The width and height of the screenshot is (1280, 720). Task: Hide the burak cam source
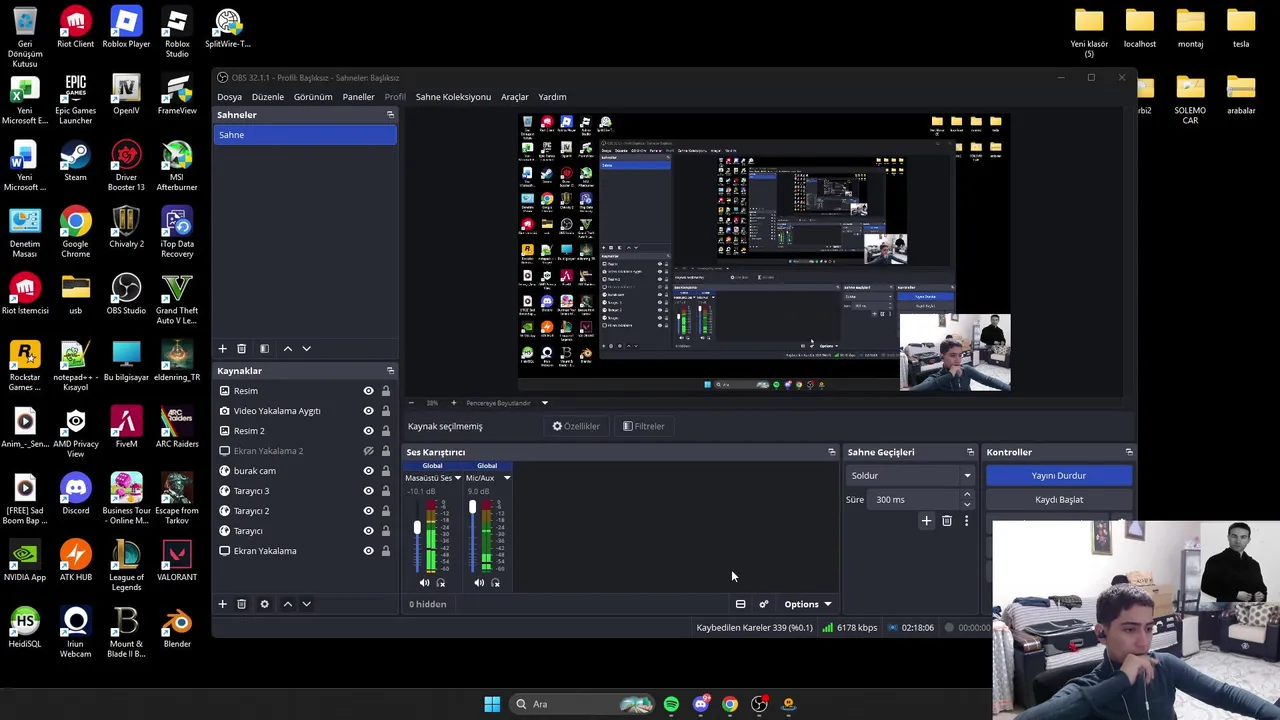(x=368, y=471)
